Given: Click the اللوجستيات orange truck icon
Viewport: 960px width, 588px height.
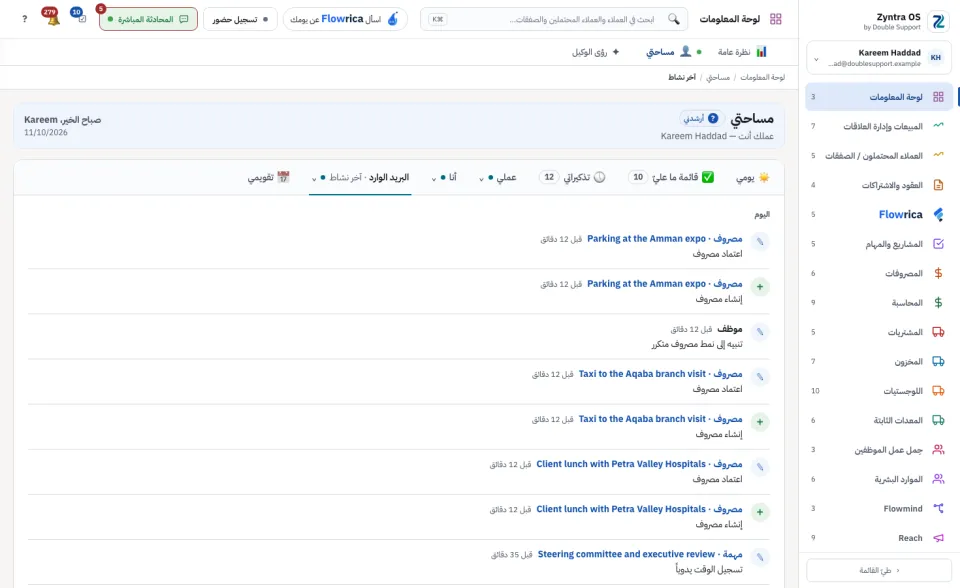Looking at the screenshot, I should [x=938, y=390].
